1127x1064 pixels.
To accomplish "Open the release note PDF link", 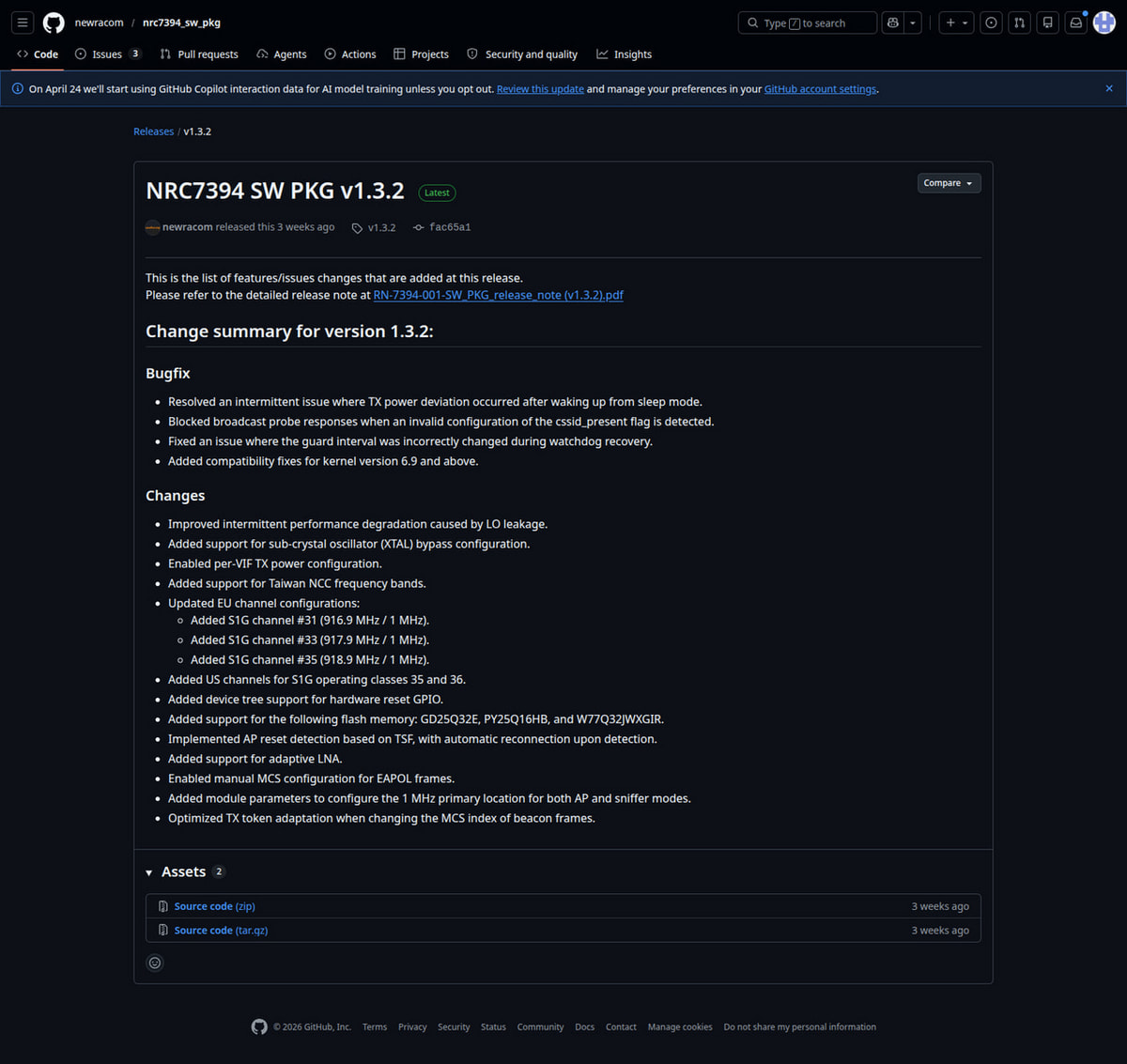I will [498, 295].
